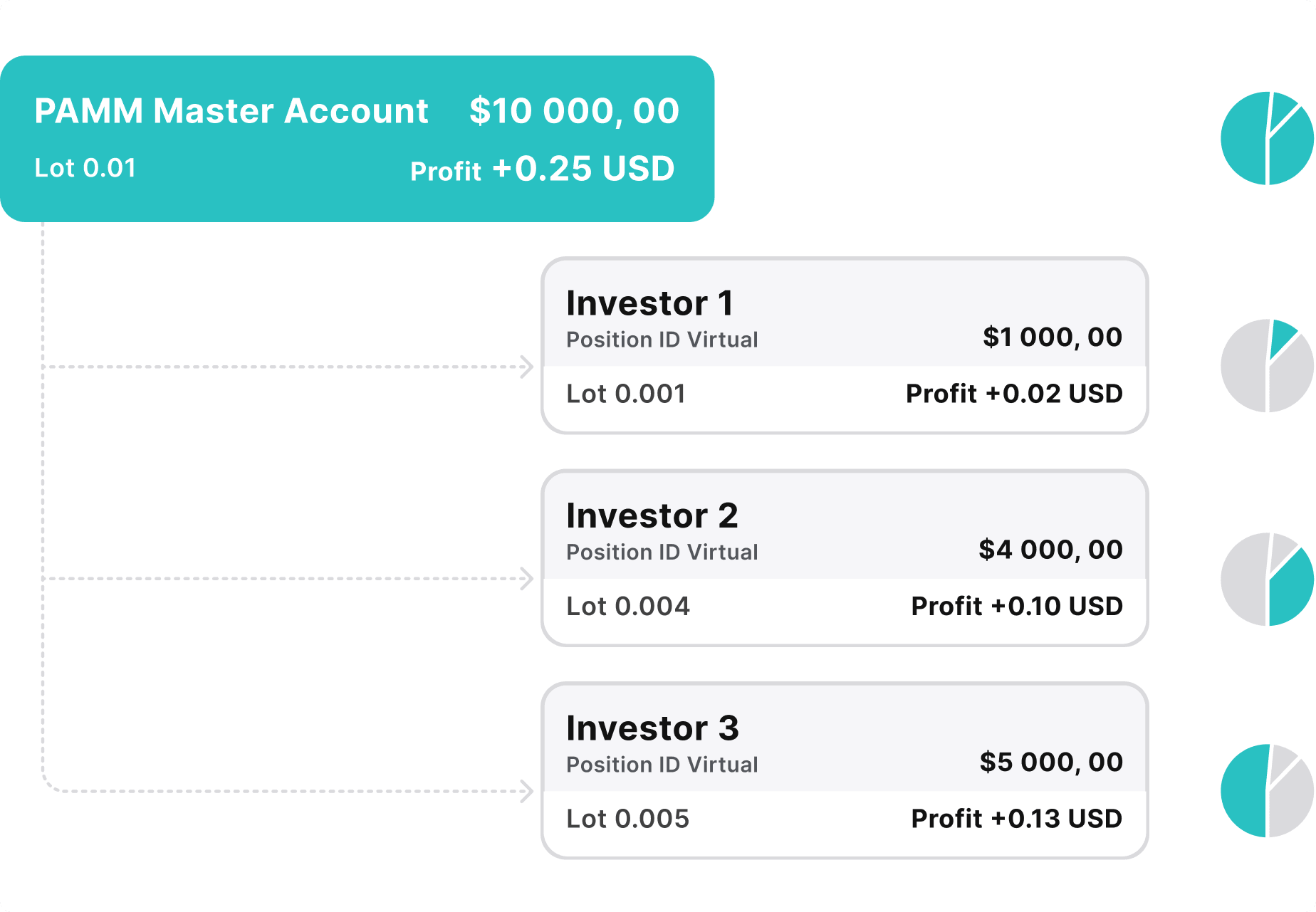Open the Investor 1 heading

click(x=649, y=303)
